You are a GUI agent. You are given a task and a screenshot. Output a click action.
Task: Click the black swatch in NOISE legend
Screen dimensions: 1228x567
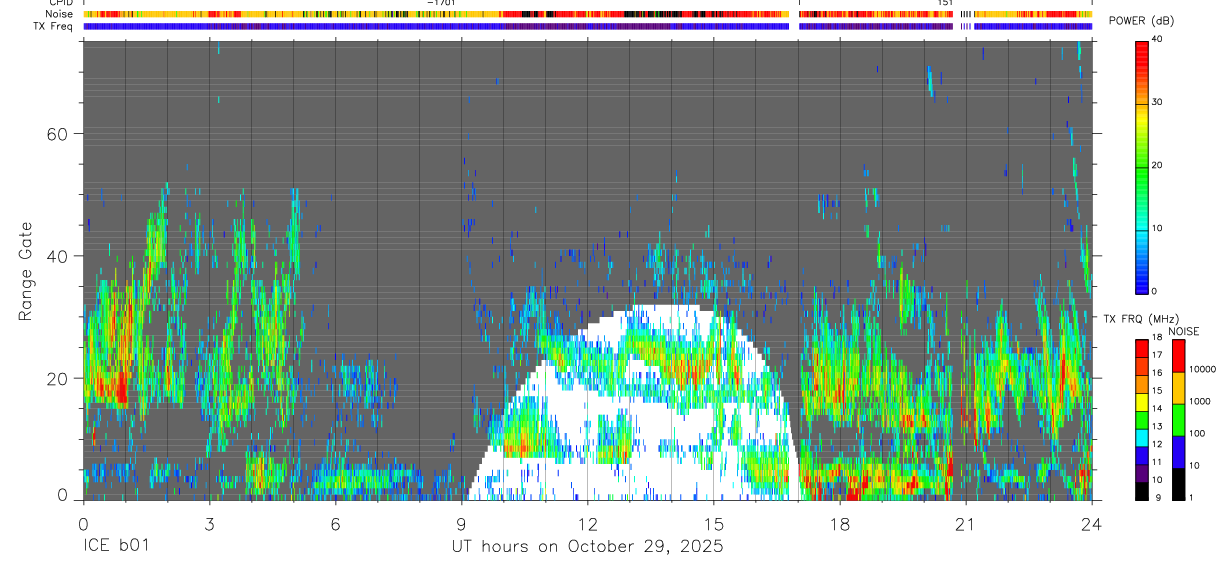tap(1178, 484)
